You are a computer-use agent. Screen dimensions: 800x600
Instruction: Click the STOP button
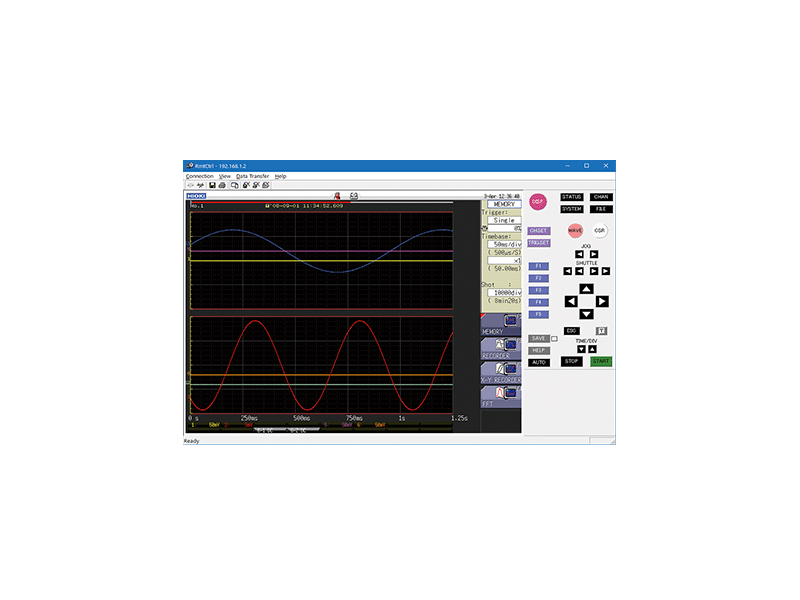(x=571, y=361)
